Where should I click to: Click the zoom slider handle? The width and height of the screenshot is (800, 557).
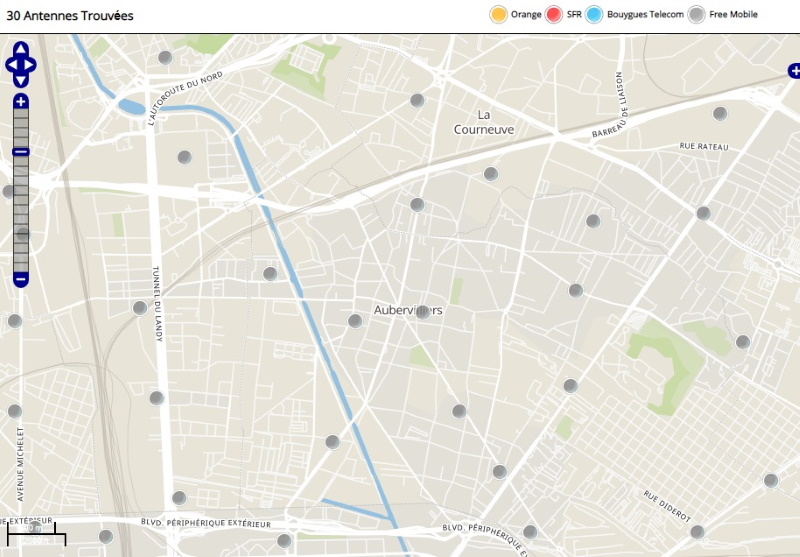(21, 151)
